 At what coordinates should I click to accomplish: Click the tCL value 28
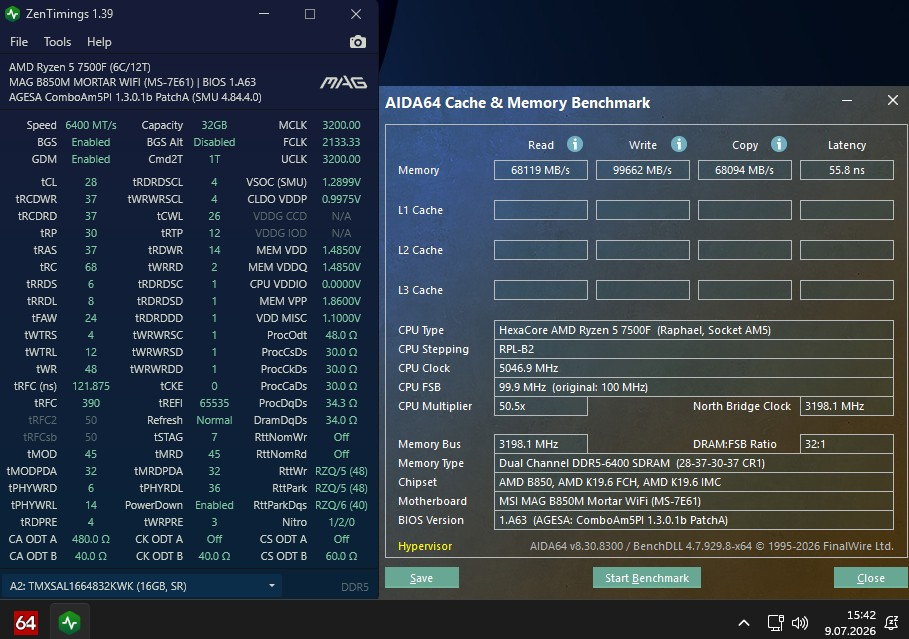tap(90, 182)
